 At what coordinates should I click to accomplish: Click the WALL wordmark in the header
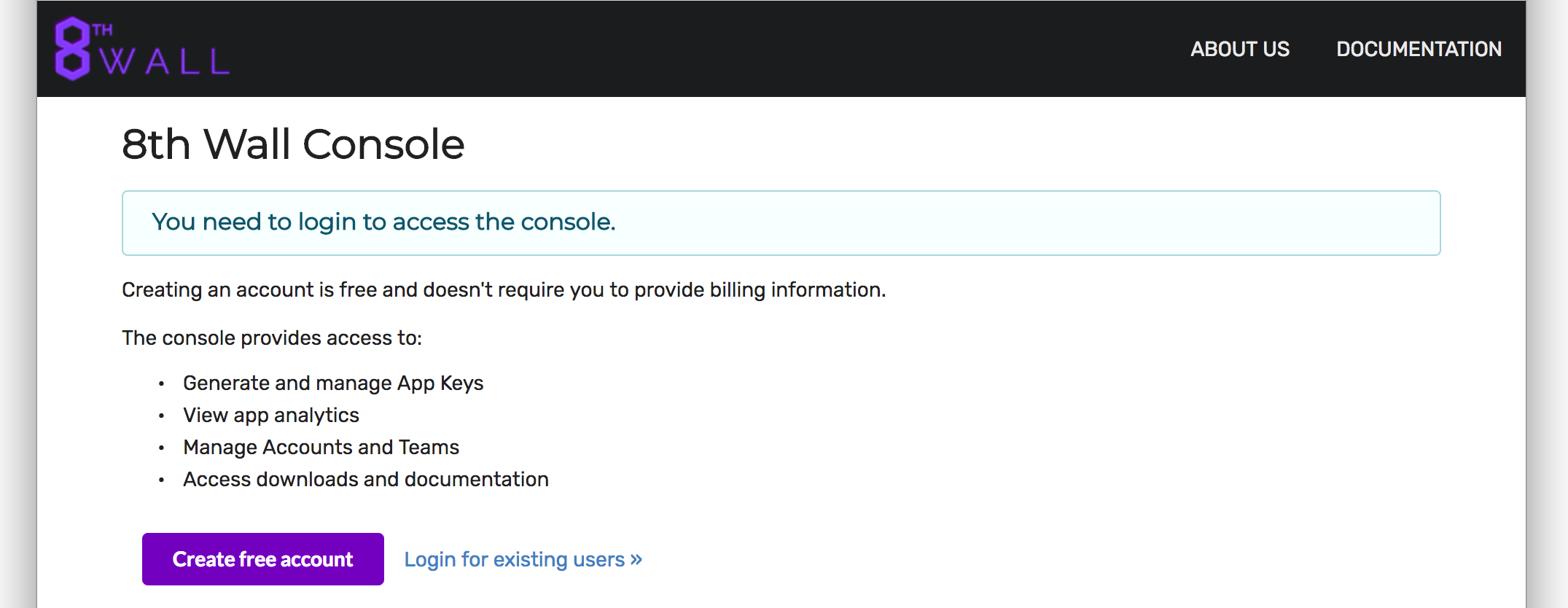click(x=165, y=63)
